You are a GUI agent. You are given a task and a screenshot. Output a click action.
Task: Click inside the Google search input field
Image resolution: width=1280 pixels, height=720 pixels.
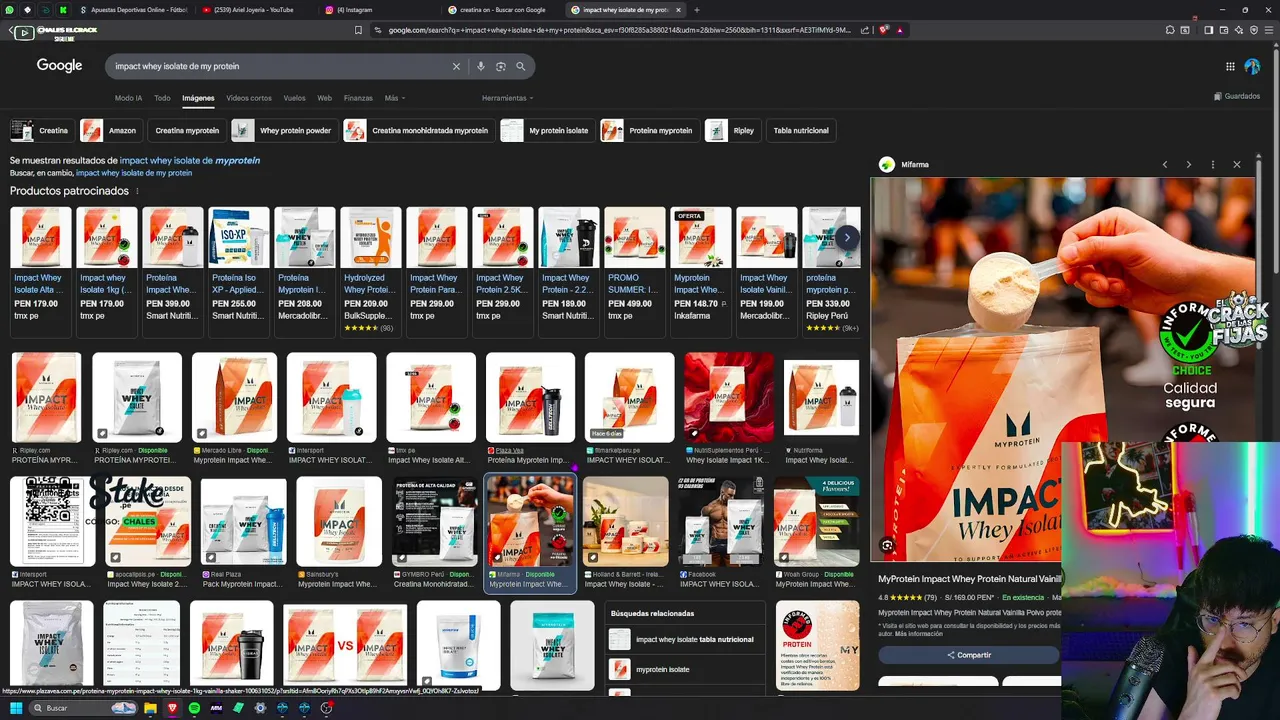[x=280, y=66]
